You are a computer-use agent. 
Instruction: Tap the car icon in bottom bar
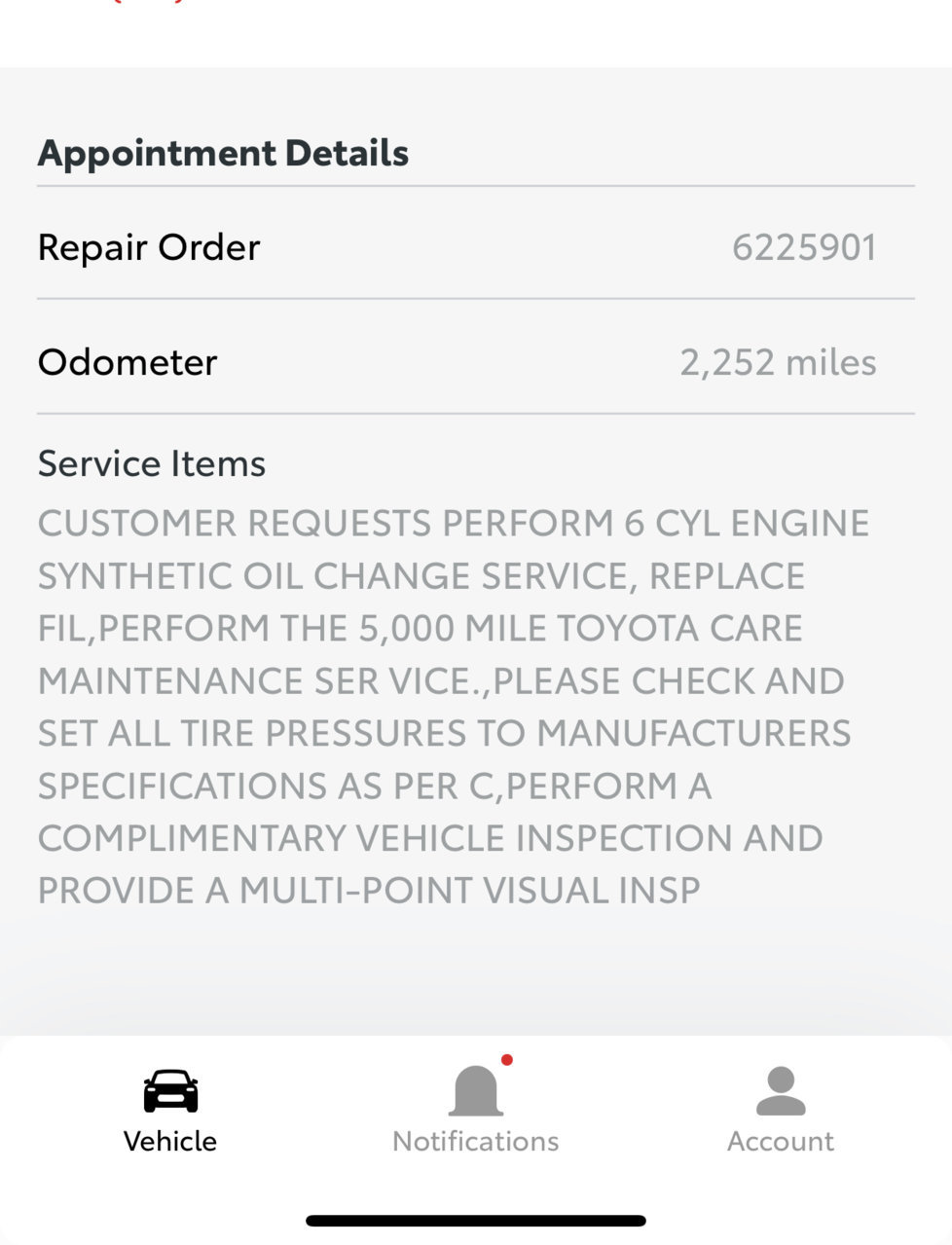(x=170, y=1090)
